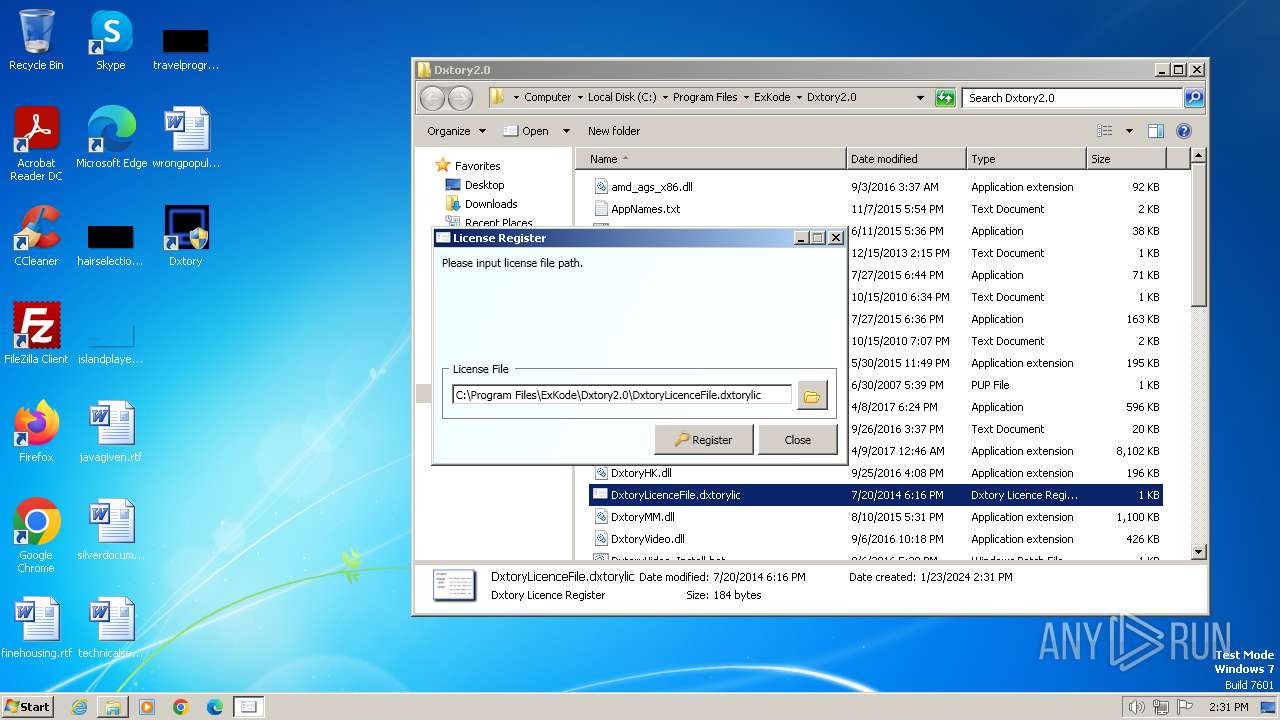Click New folder in toolbar
The image size is (1280, 720).
(614, 131)
